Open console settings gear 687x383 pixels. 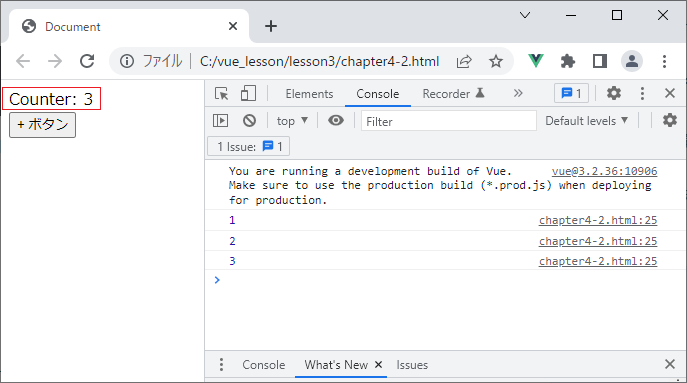[670, 120]
